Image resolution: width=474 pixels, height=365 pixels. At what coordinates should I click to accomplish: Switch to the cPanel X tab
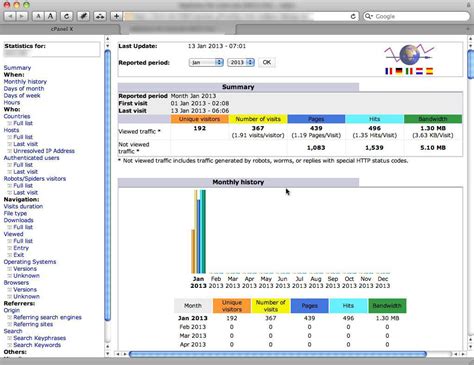pyautogui.click(x=62, y=29)
